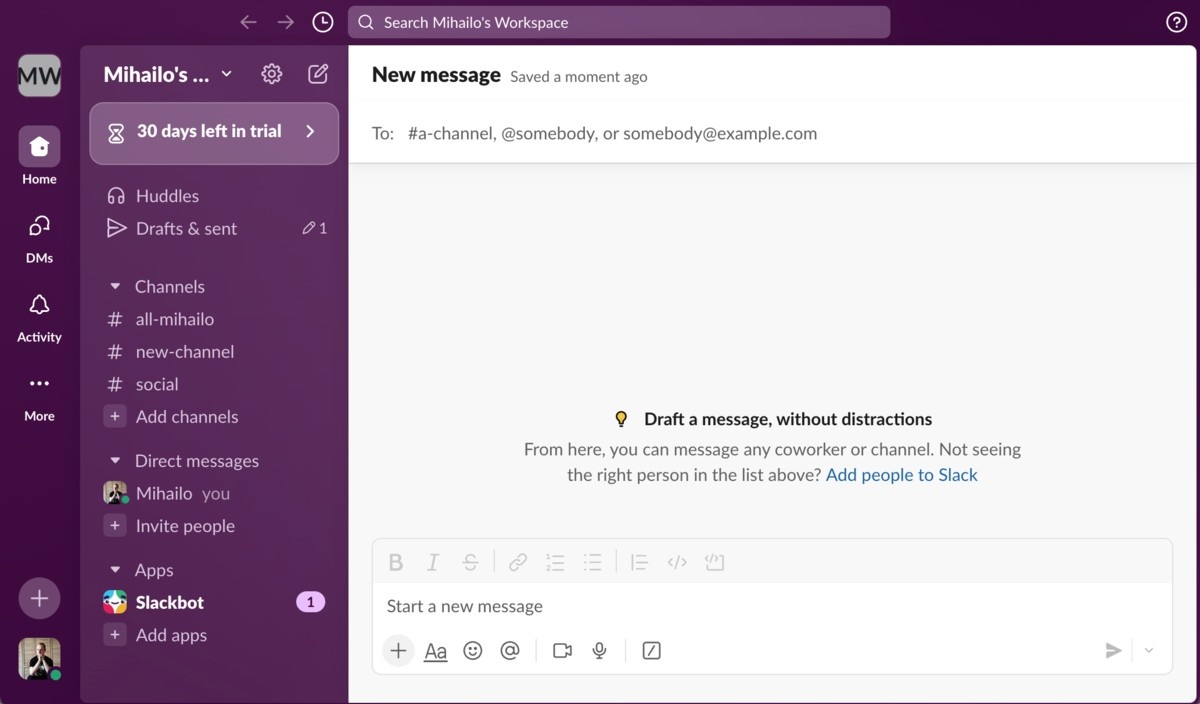Click the pencil draft count icon

(309, 228)
